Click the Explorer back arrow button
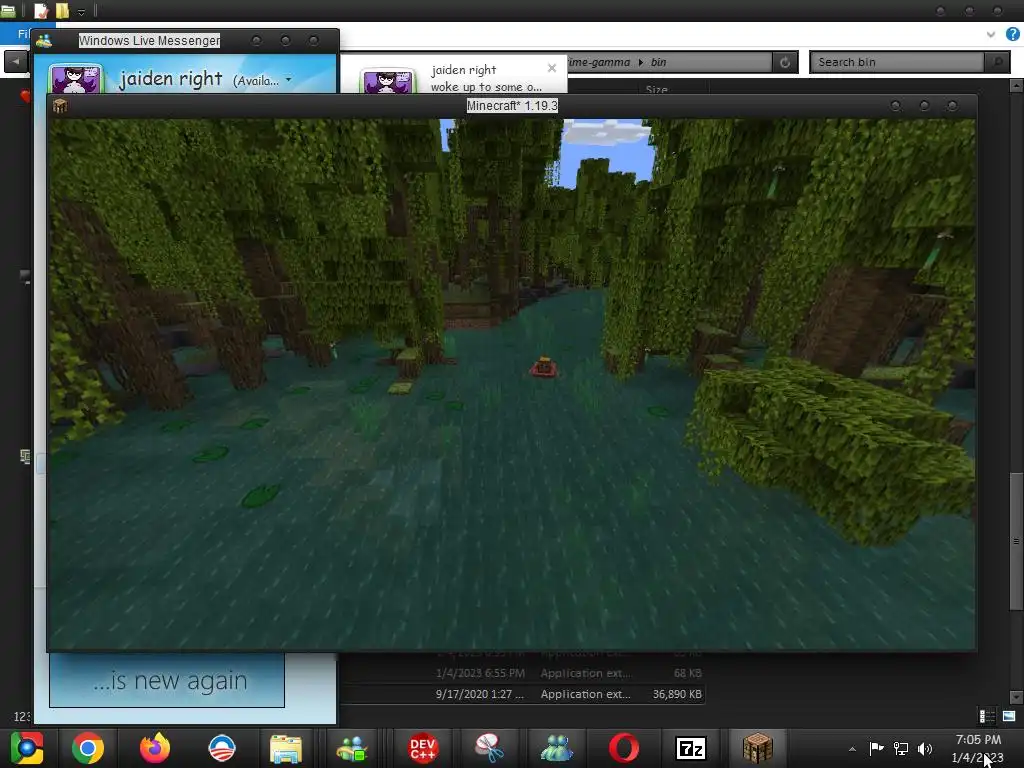This screenshot has height=768, width=1024. pyautogui.click(x=16, y=62)
